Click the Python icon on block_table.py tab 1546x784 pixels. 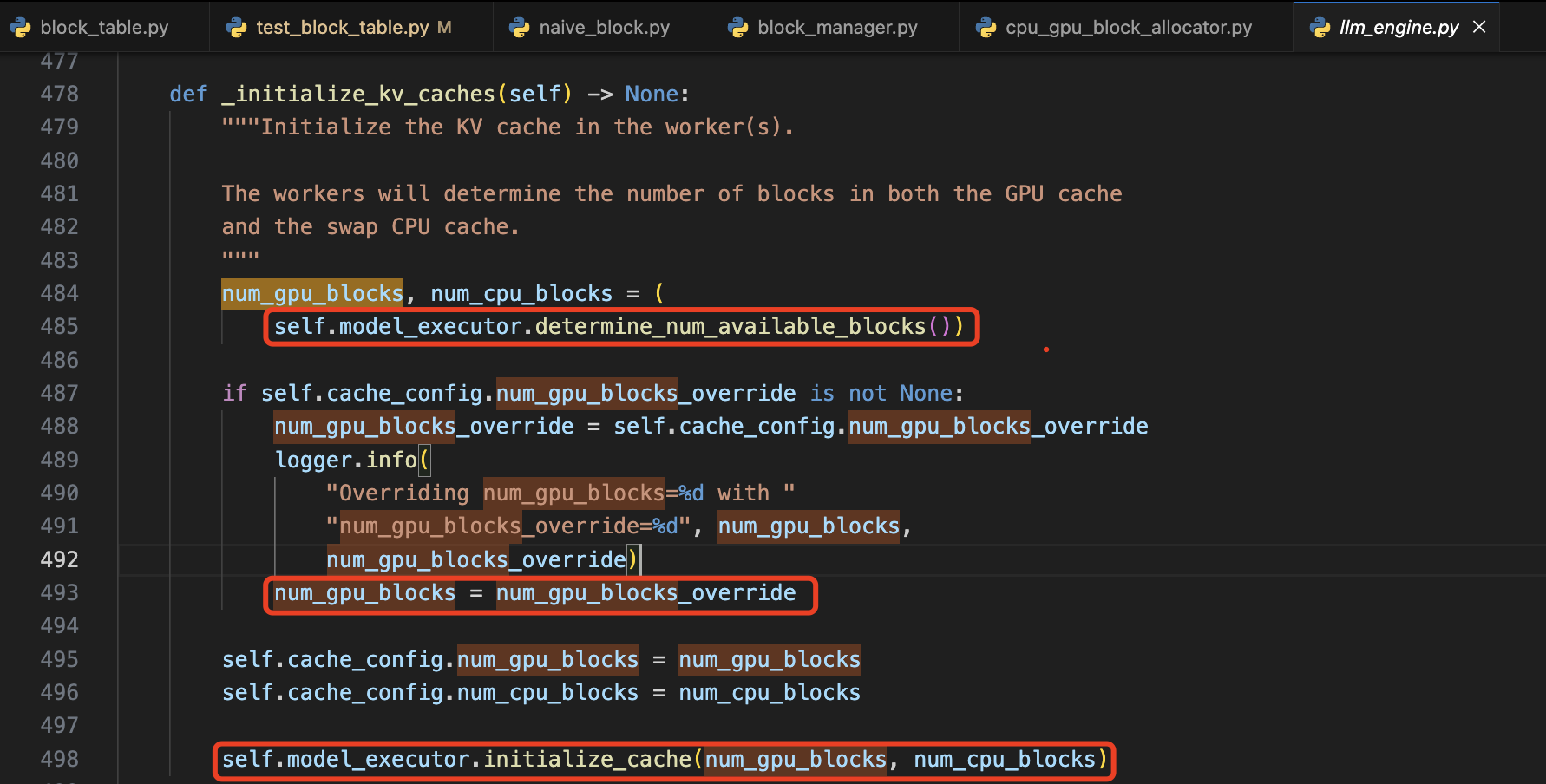(x=21, y=28)
